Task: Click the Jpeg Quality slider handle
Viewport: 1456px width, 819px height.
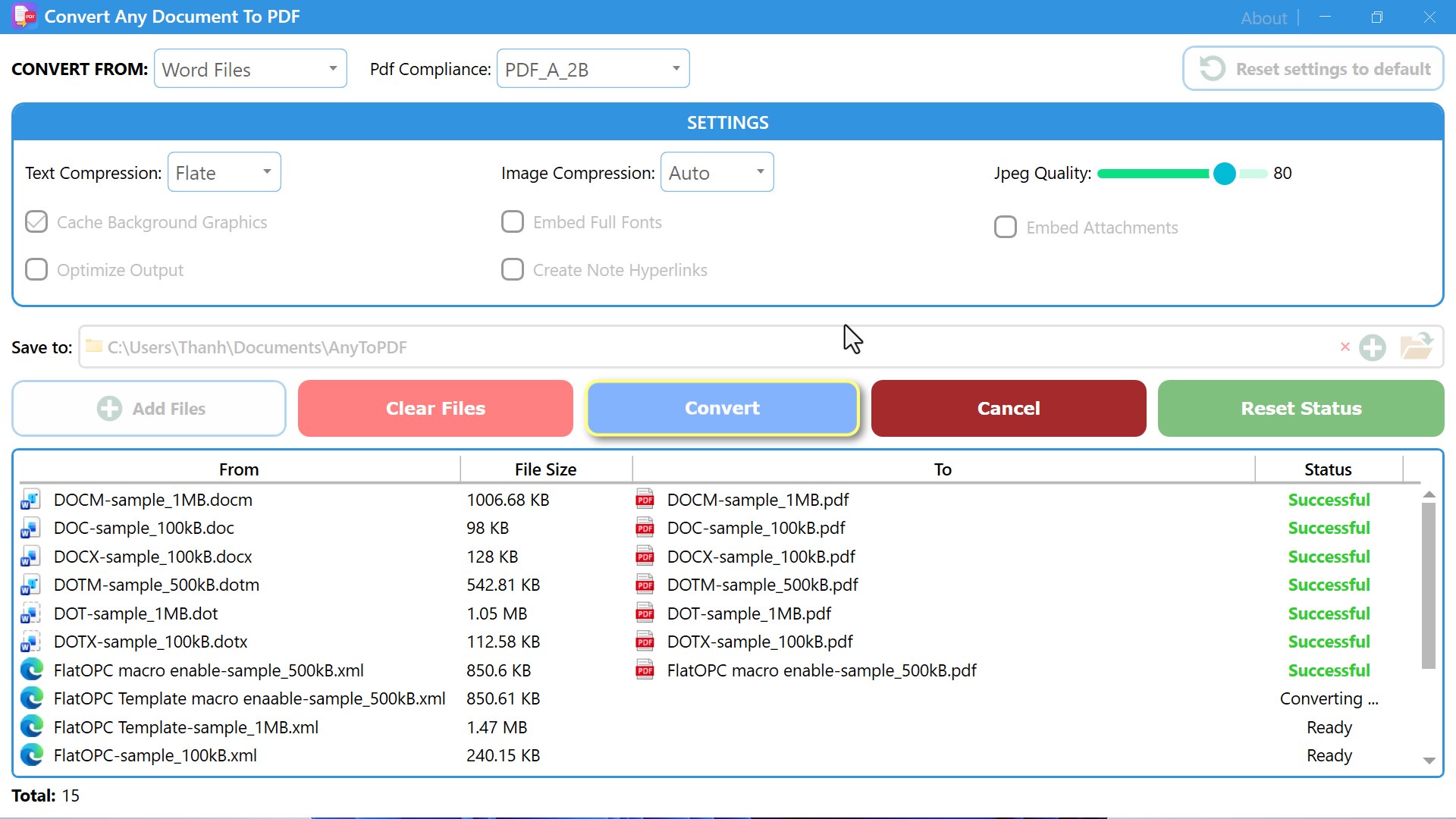Action: (1224, 174)
